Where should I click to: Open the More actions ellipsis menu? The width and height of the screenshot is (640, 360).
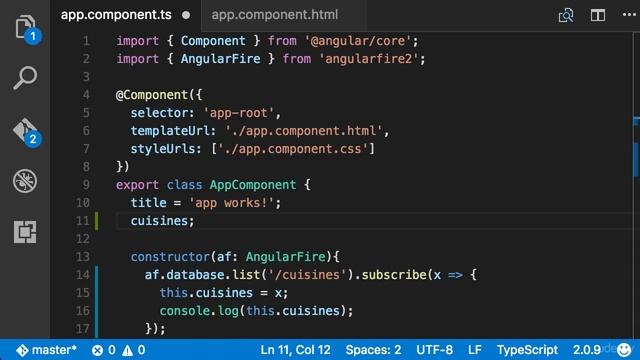629,15
